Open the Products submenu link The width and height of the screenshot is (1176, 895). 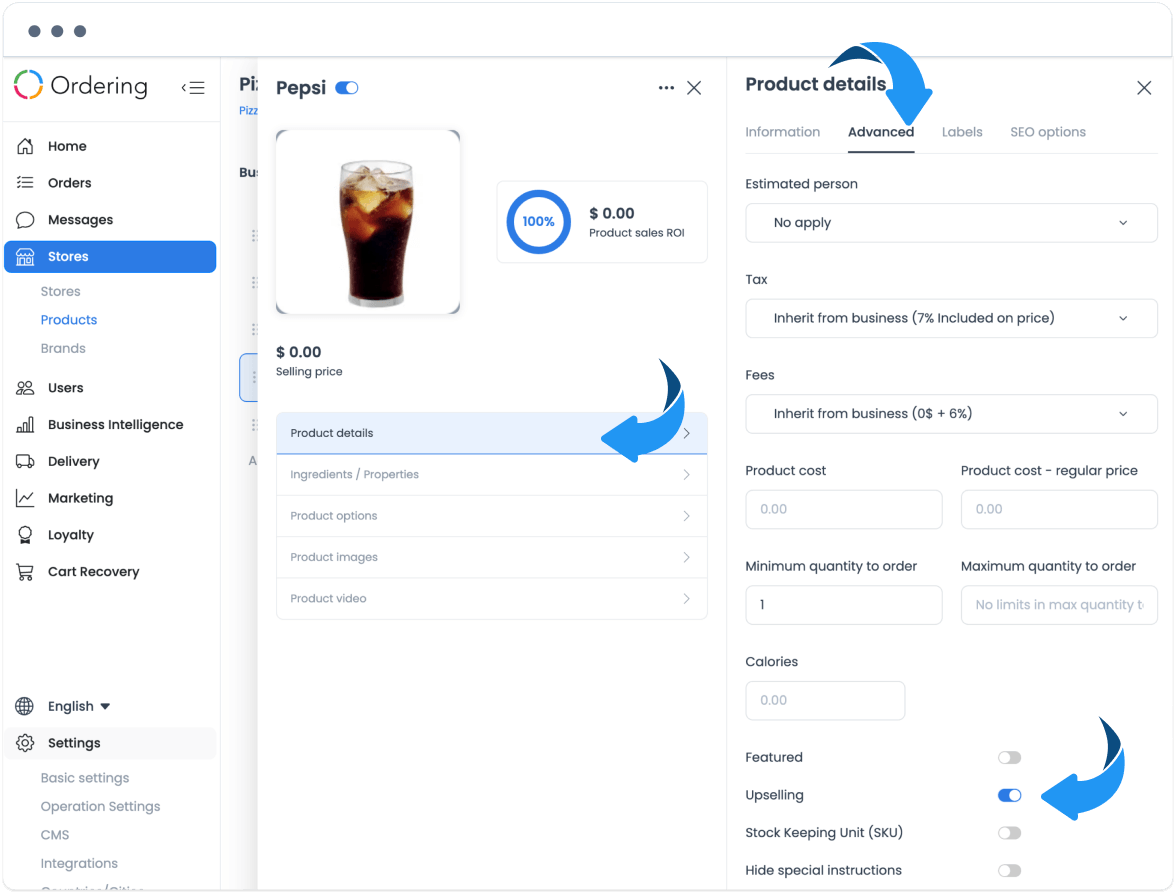pyautogui.click(x=69, y=320)
